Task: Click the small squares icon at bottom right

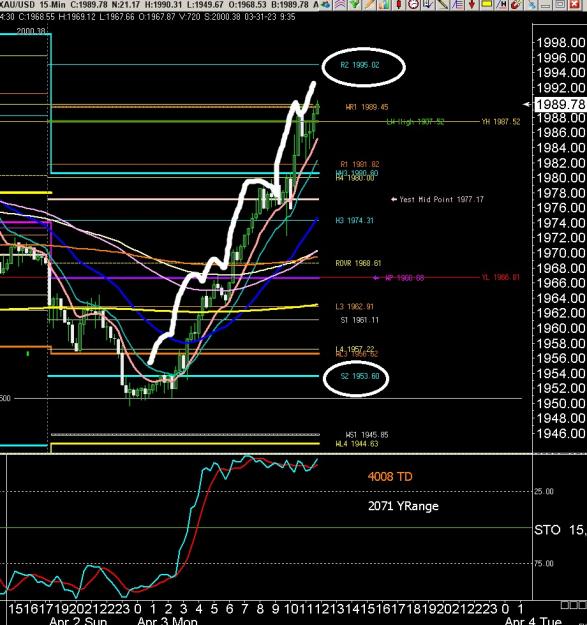Action: coord(573,605)
